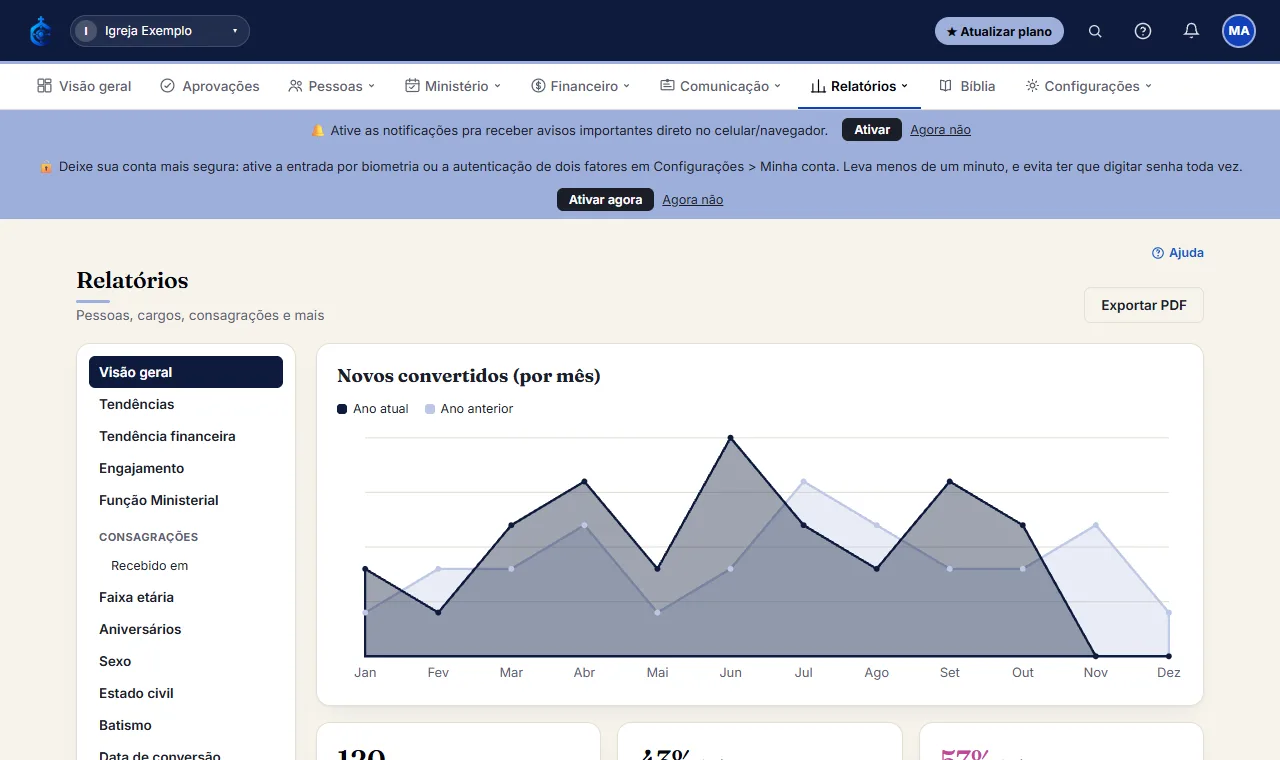This screenshot has width=1280, height=760.
Task: Open the search magnifier icon
Action: pyautogui.click(x=1095, y=31)
